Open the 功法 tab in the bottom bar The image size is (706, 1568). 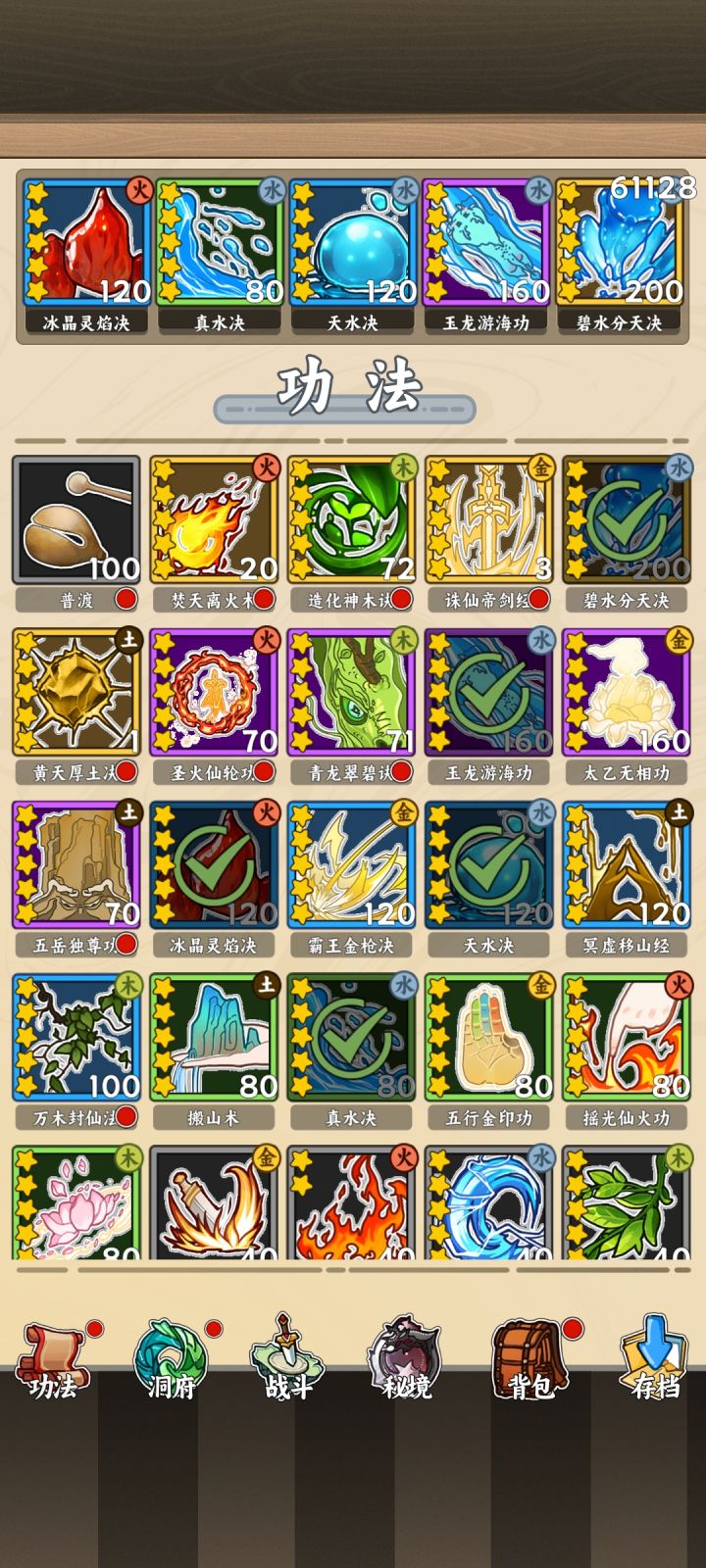tap(56, 1360)
